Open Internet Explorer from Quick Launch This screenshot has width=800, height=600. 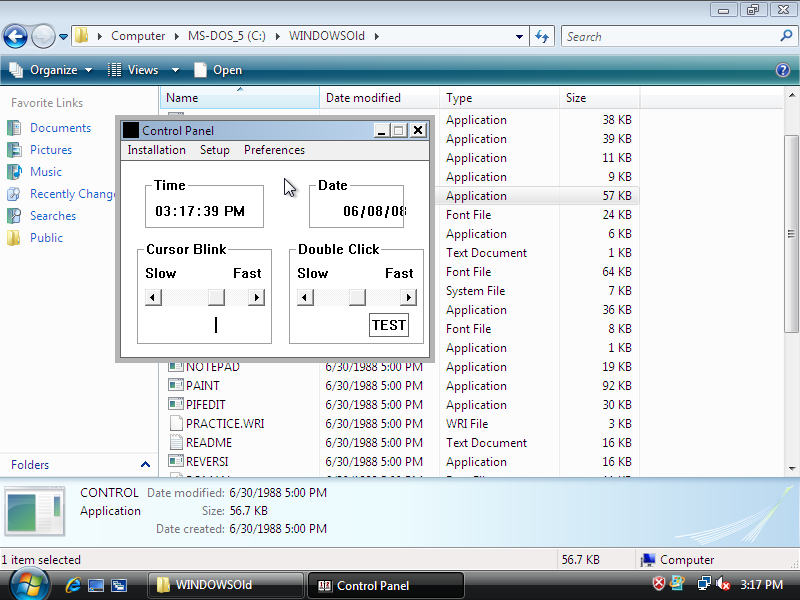click(73, 585)
